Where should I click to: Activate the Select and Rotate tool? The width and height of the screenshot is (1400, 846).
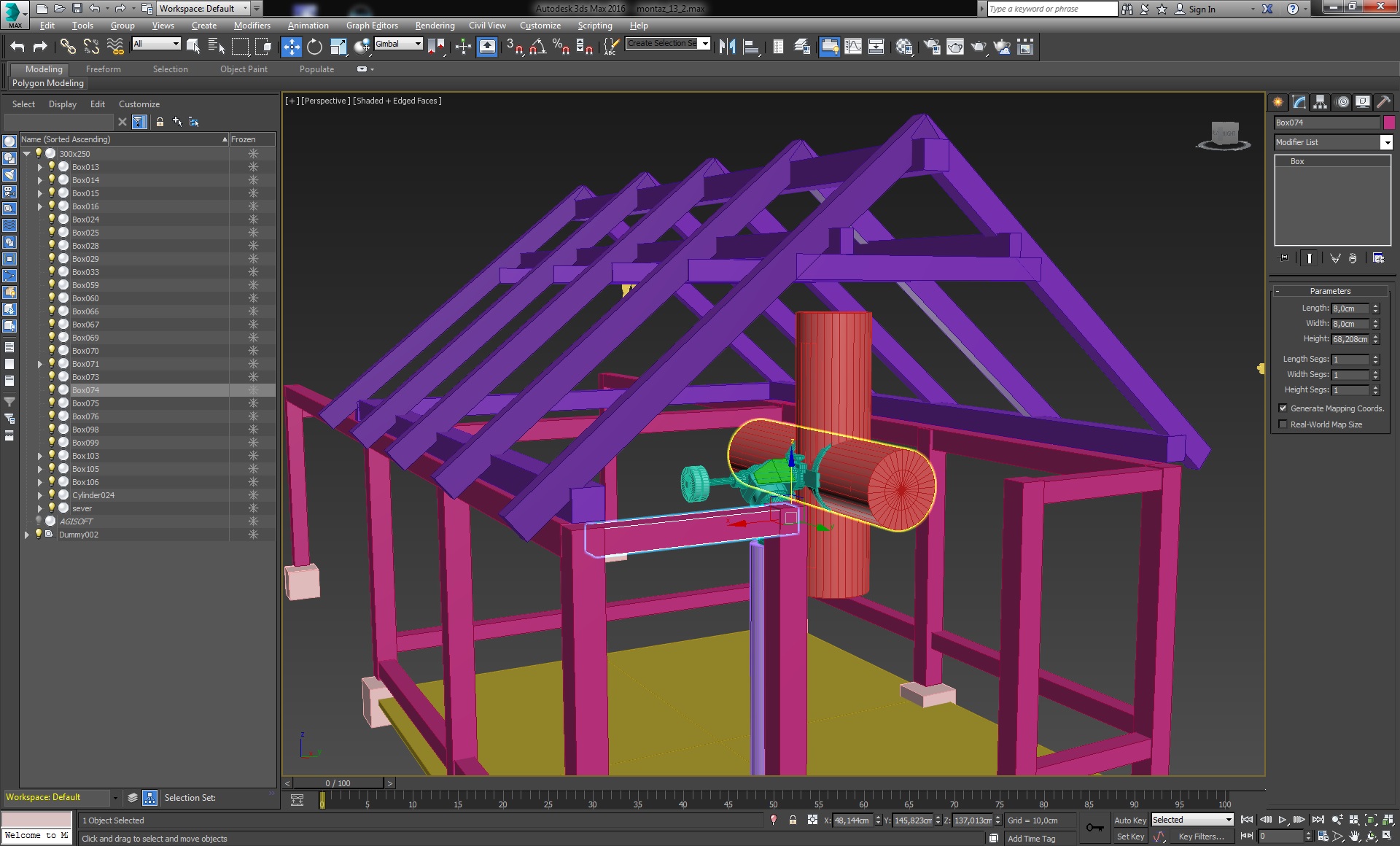tap(314, 47)
